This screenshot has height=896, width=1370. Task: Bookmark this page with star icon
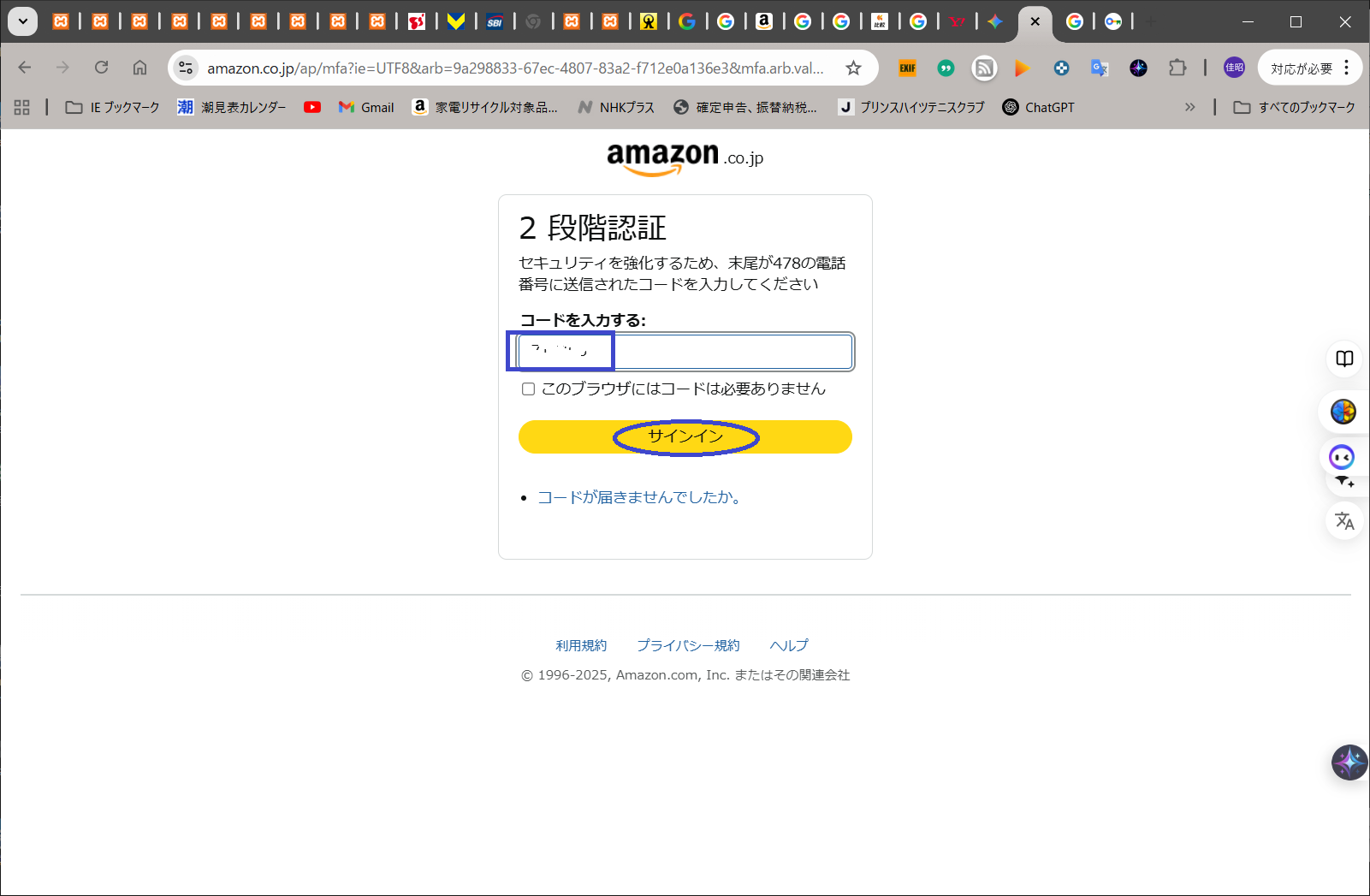coord(853,68)
